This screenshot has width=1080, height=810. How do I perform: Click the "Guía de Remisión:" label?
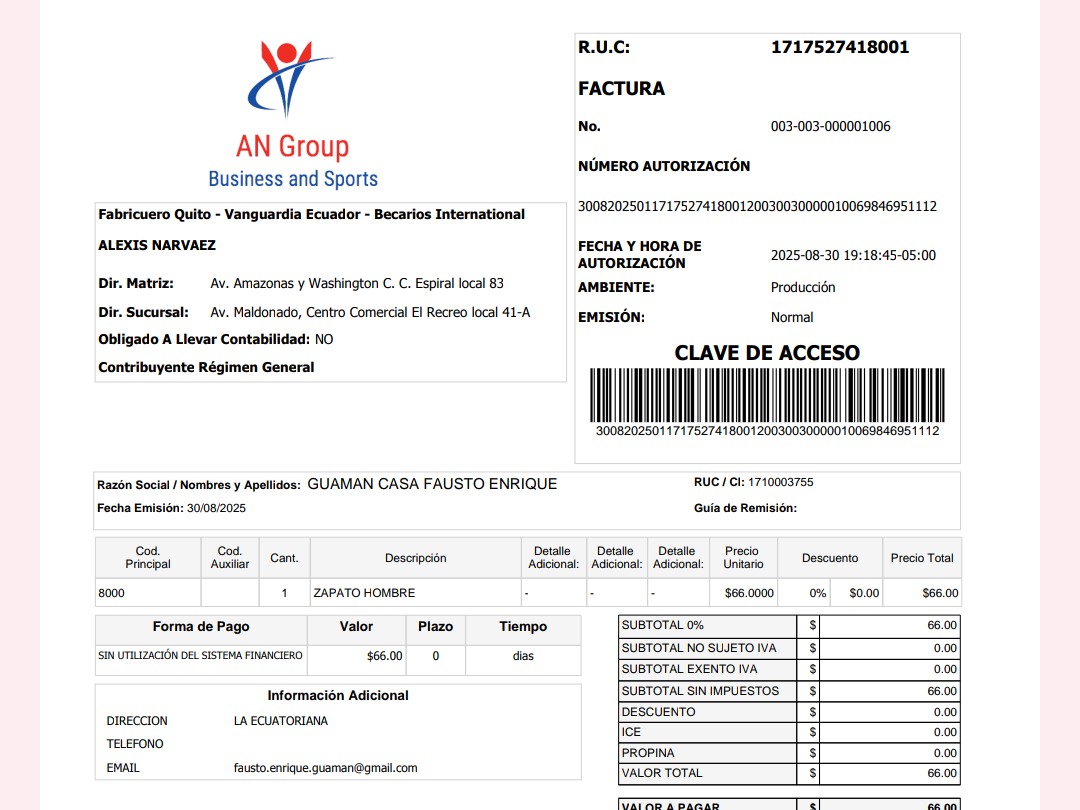[x=745, y=508]
